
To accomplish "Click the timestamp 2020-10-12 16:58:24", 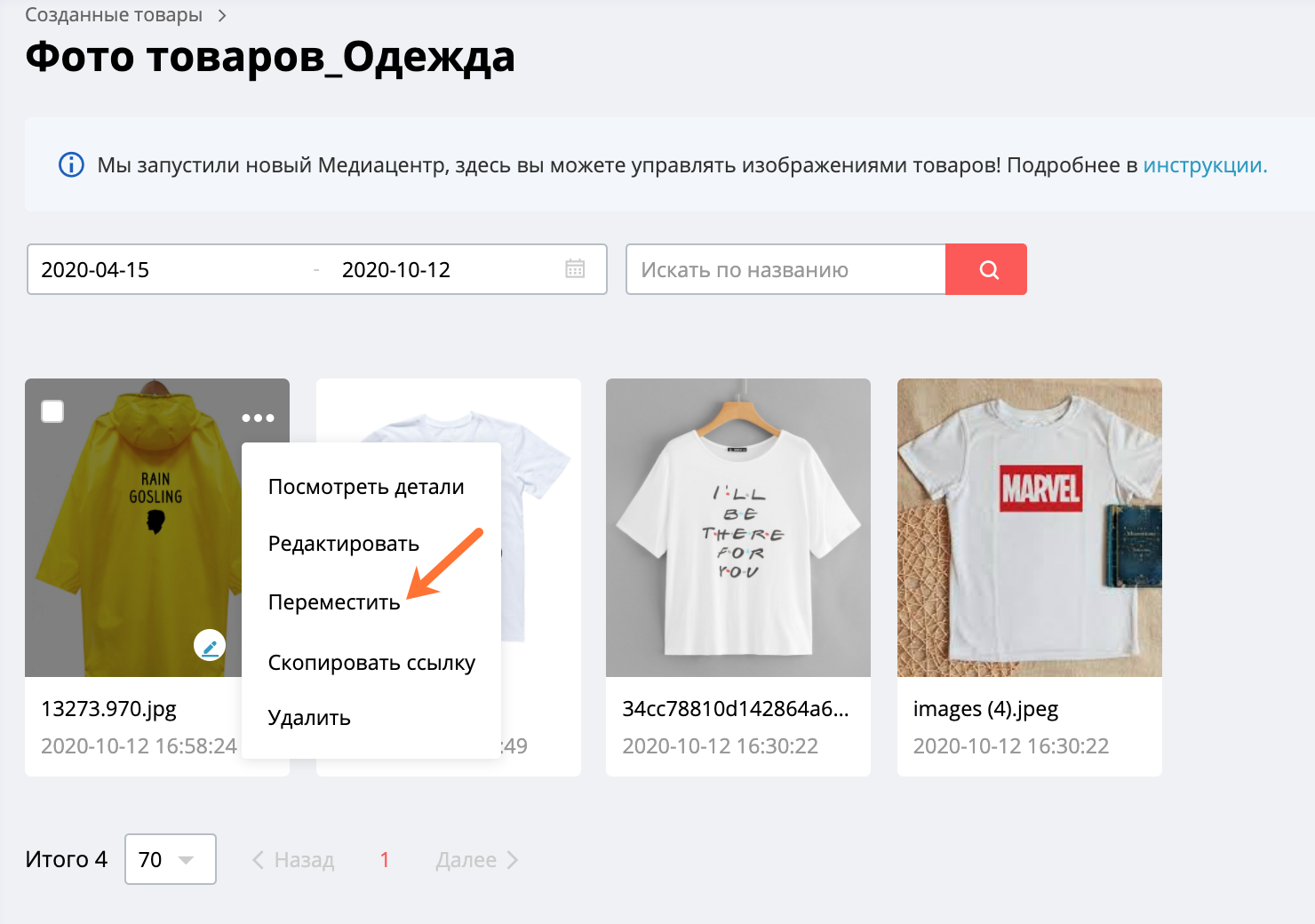I will [x=139, y=746].
